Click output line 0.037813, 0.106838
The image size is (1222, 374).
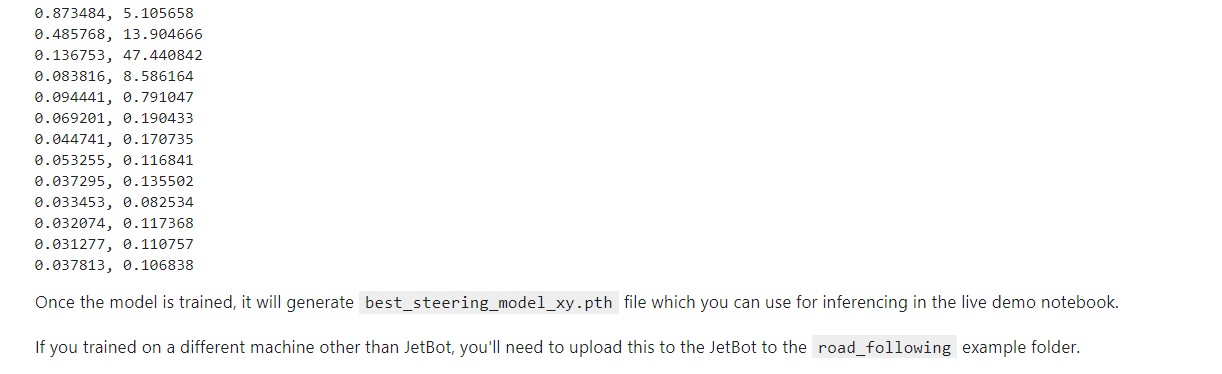click(114, 266)
